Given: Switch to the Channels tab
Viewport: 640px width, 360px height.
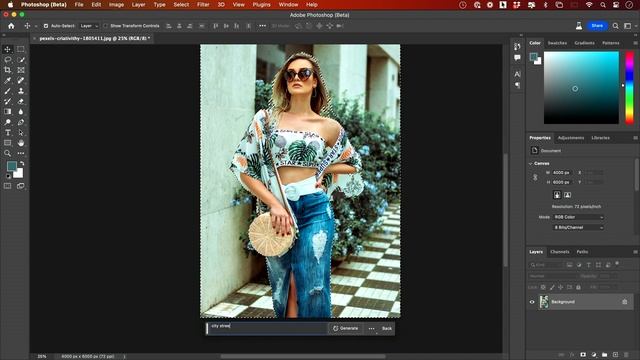Looking at the screenshot, I should click(x=560, y=252).
